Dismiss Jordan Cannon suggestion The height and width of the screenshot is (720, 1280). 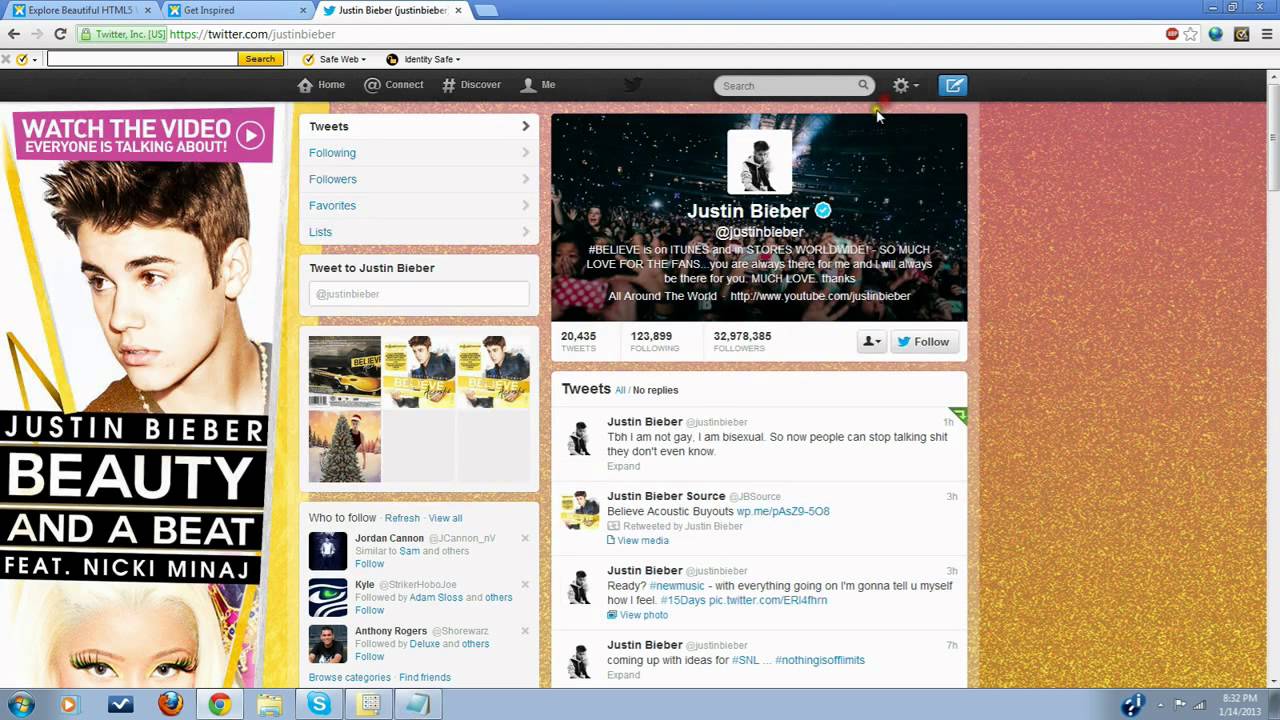525,538
